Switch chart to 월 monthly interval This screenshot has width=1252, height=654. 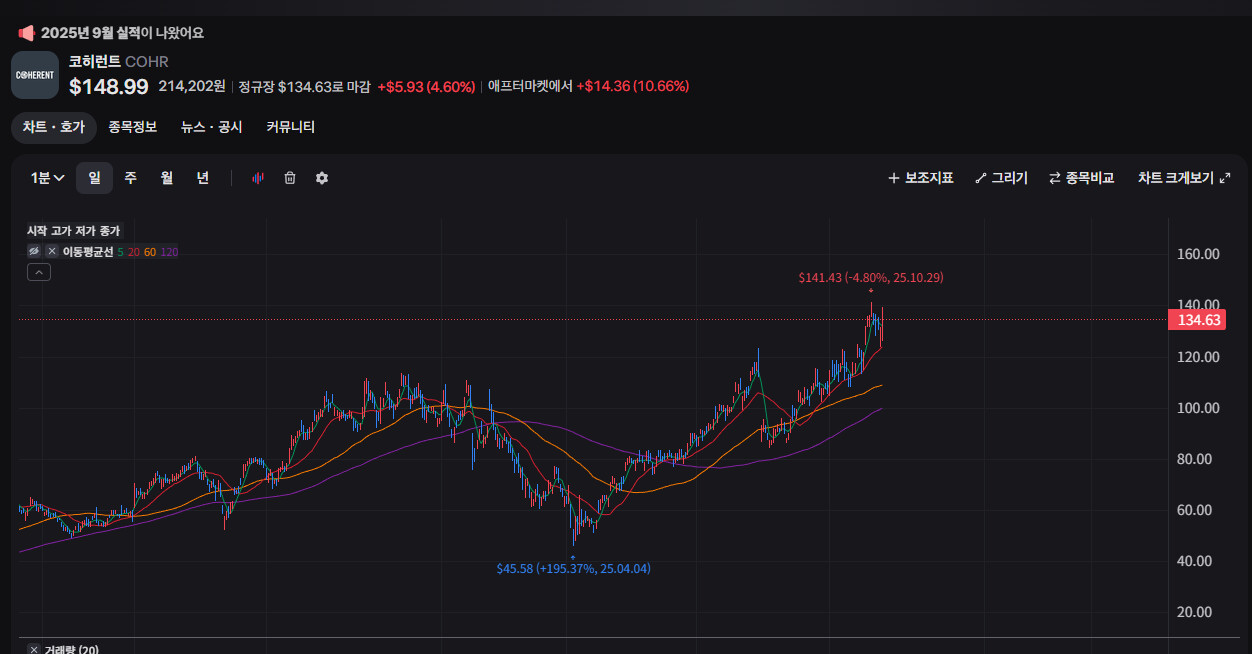[166, 178]
